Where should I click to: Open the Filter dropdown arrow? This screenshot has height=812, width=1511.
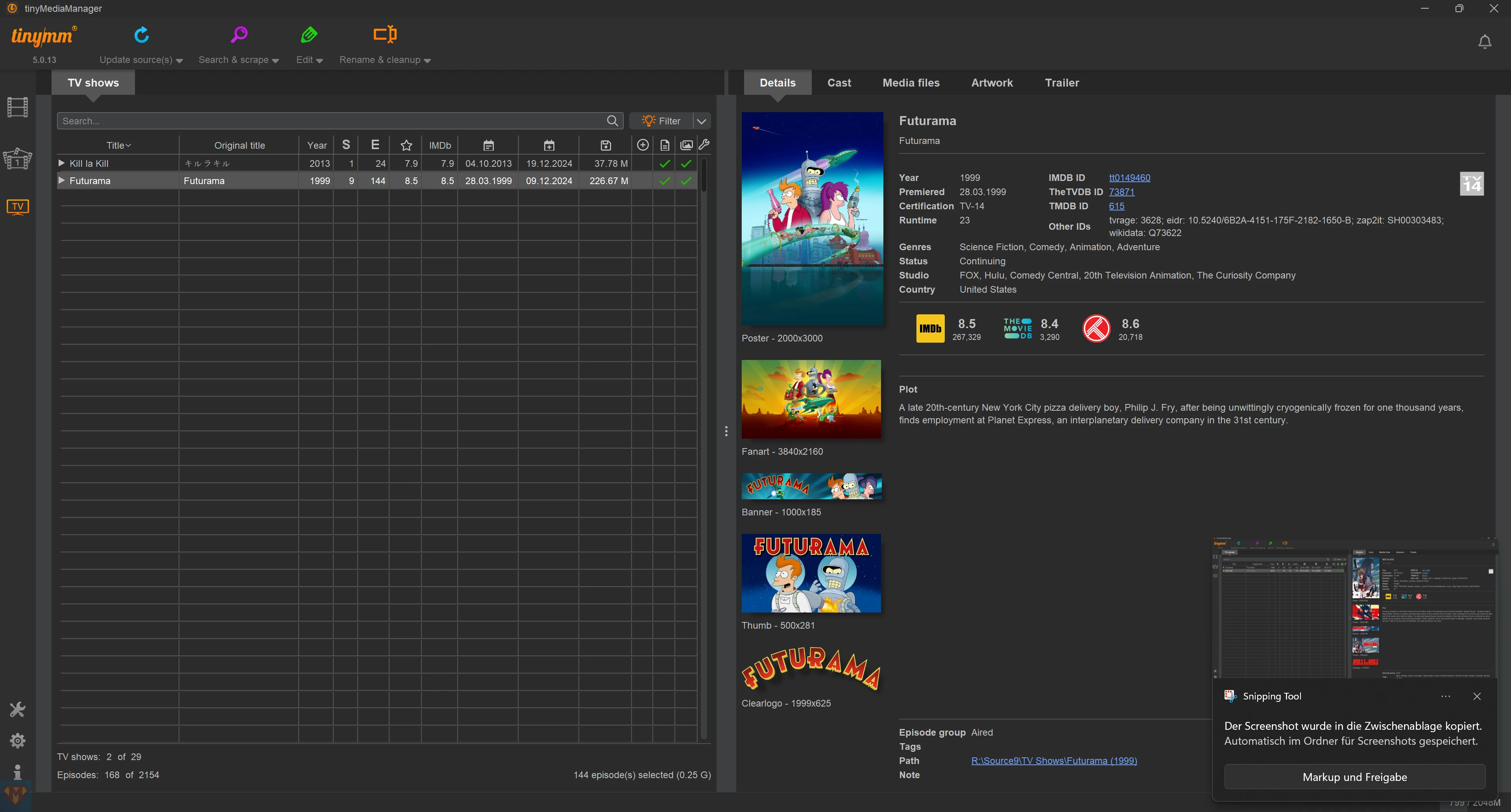point(702,121)
